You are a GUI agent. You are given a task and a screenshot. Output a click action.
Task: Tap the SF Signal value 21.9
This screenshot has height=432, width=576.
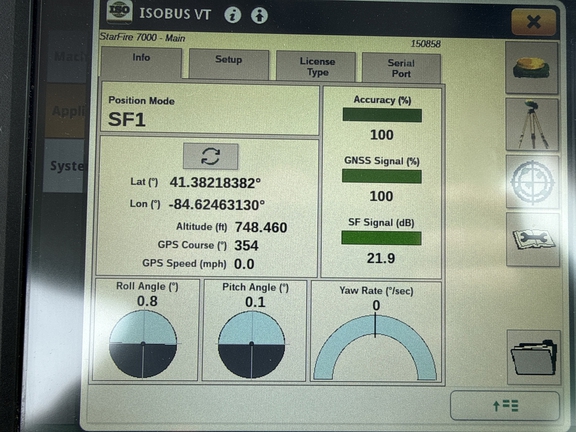(x=381, y=258)
